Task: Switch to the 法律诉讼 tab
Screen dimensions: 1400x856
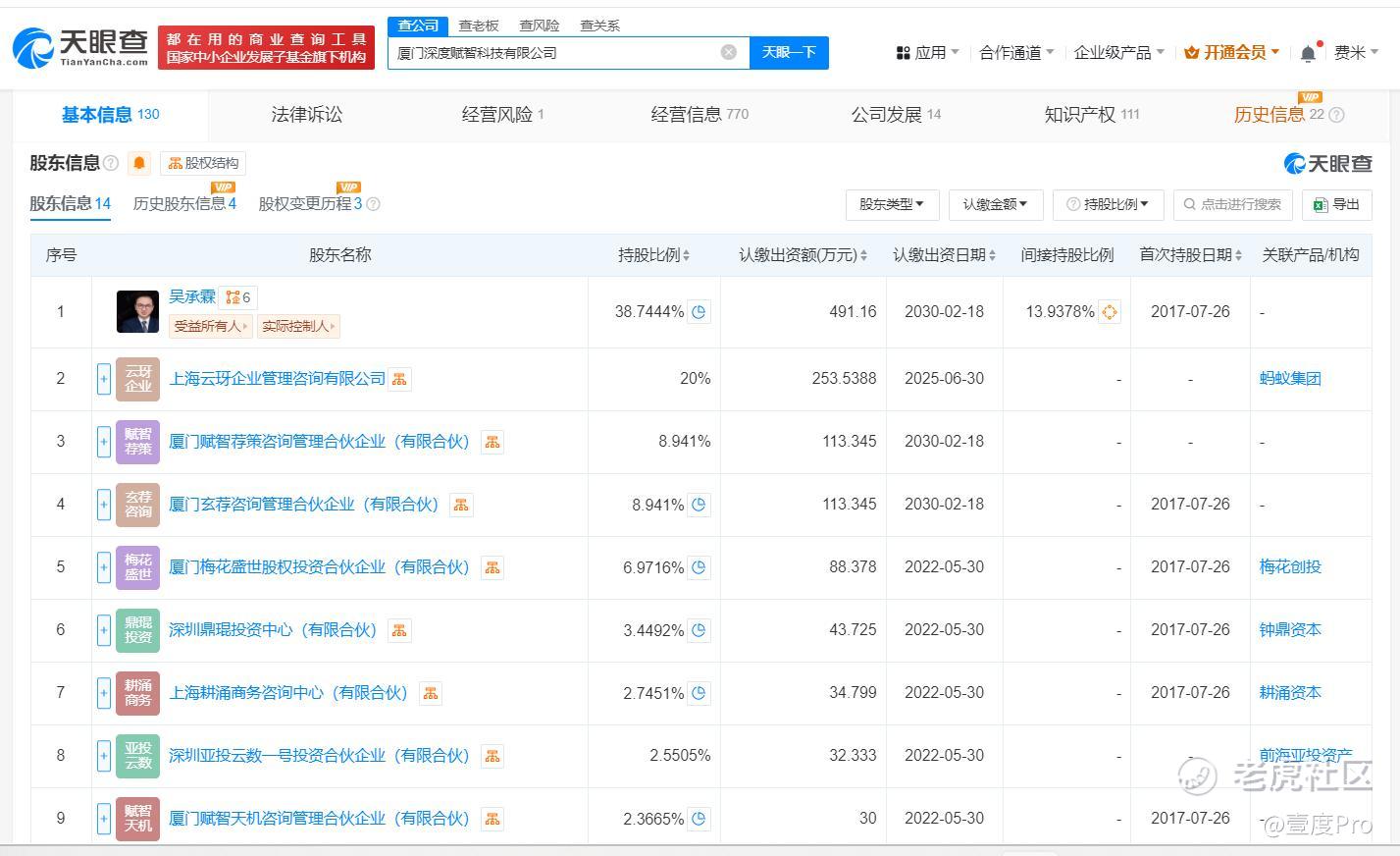Action: coord(307,115)
